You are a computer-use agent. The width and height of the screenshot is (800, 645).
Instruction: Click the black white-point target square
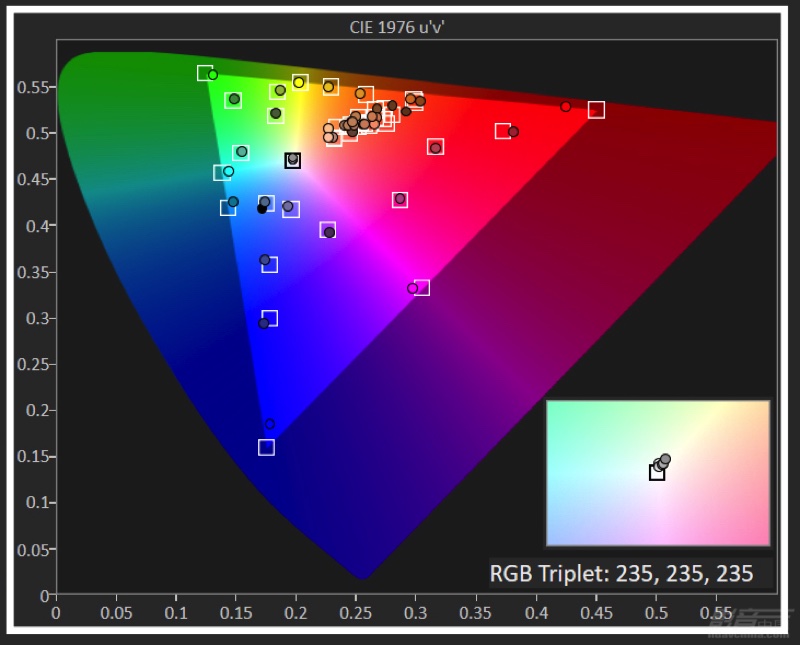292,161
